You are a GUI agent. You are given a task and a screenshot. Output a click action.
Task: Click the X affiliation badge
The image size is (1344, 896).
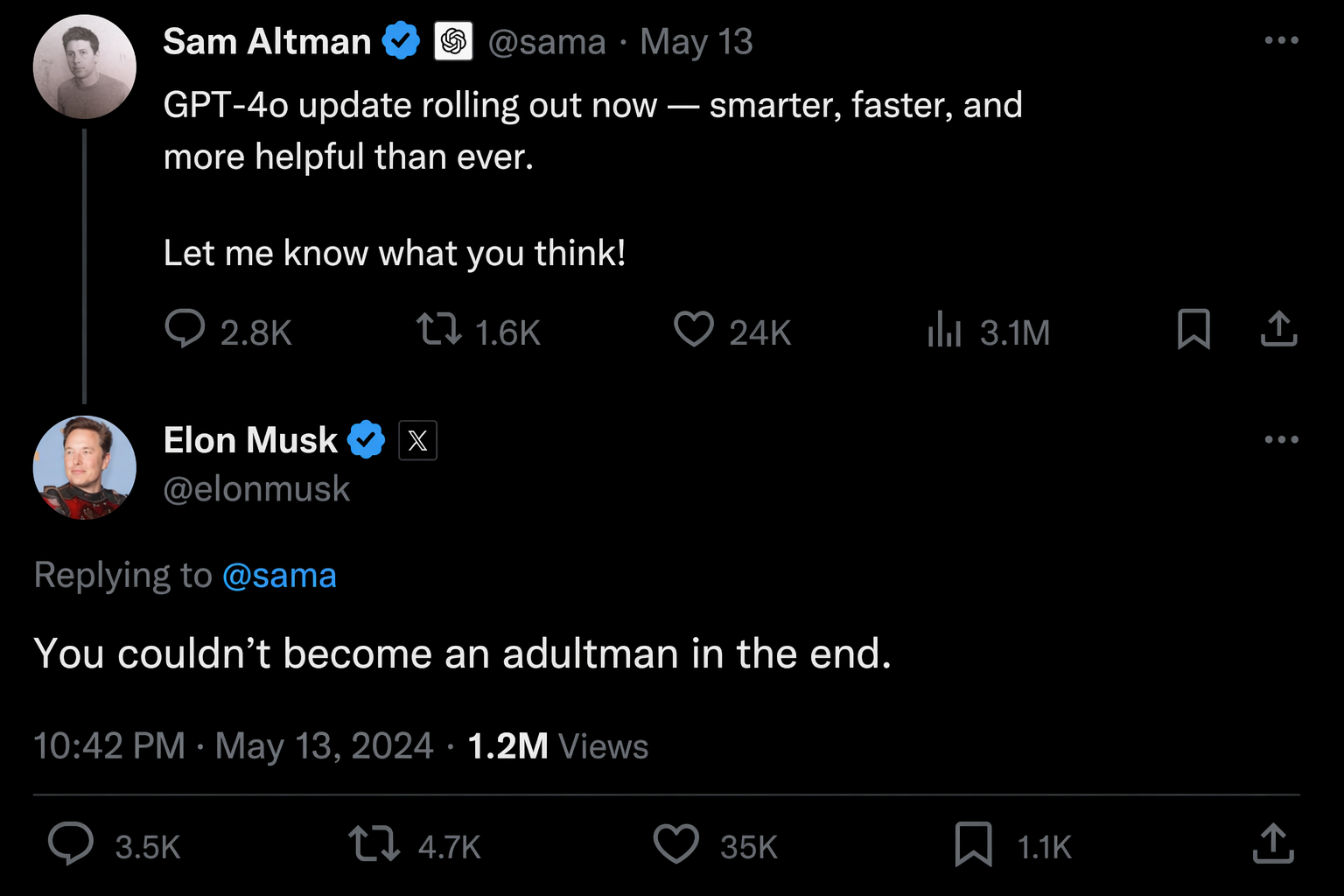(417, 440)
